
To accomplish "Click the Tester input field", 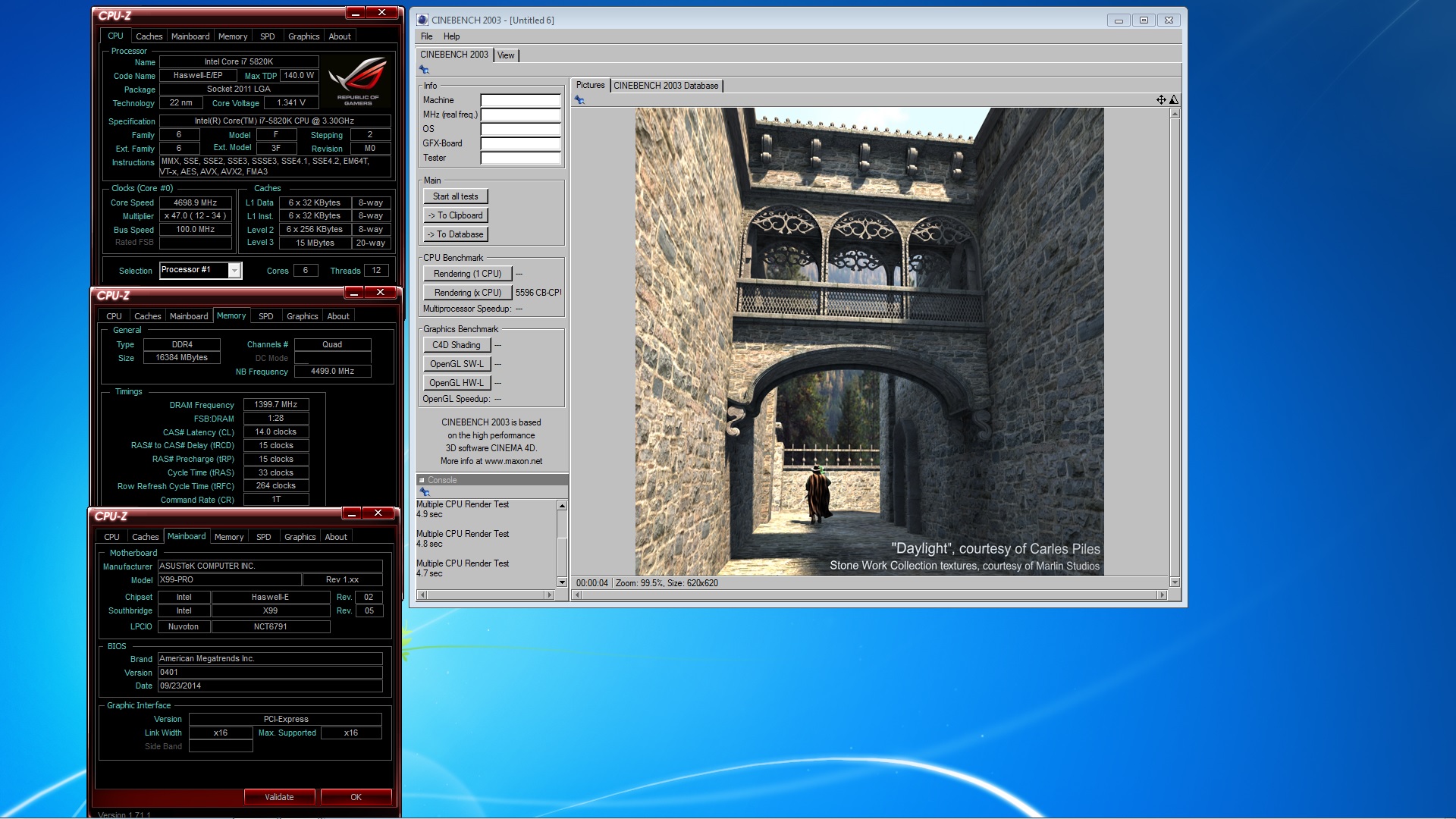I will click(x=521, y=158).
